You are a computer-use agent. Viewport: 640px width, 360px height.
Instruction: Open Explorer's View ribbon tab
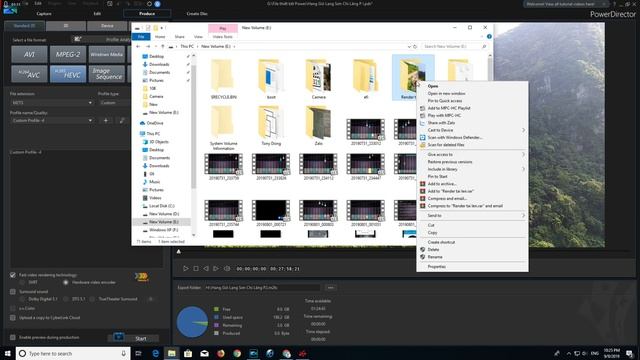[x=198, y=37]
